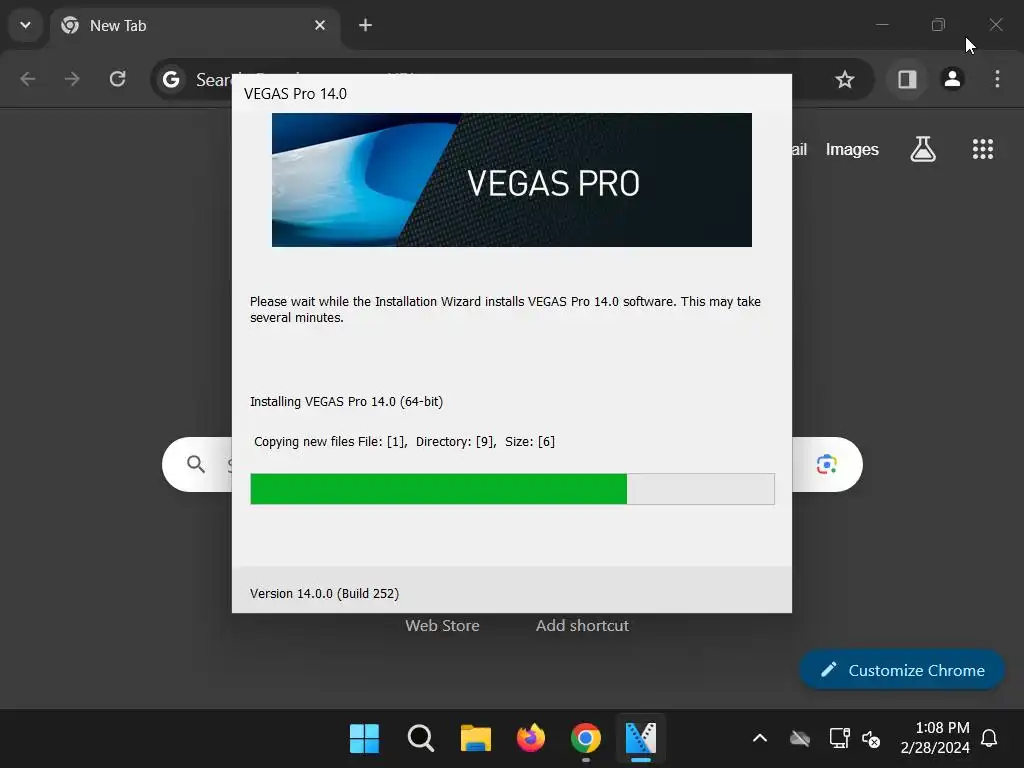Screen dimensions: 1024x768
Task: Click the 'Copying new files' status line
Action: tap(404, 441)
